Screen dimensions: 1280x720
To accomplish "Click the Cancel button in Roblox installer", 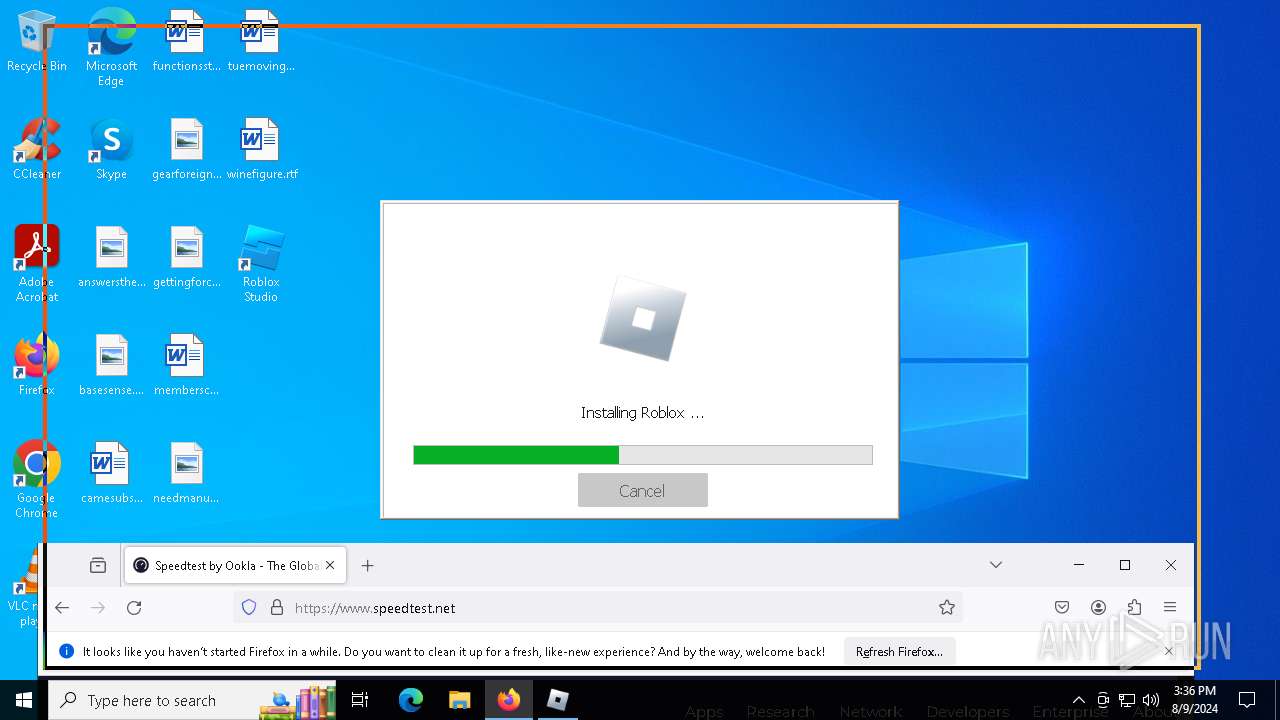I will (642, 490).
